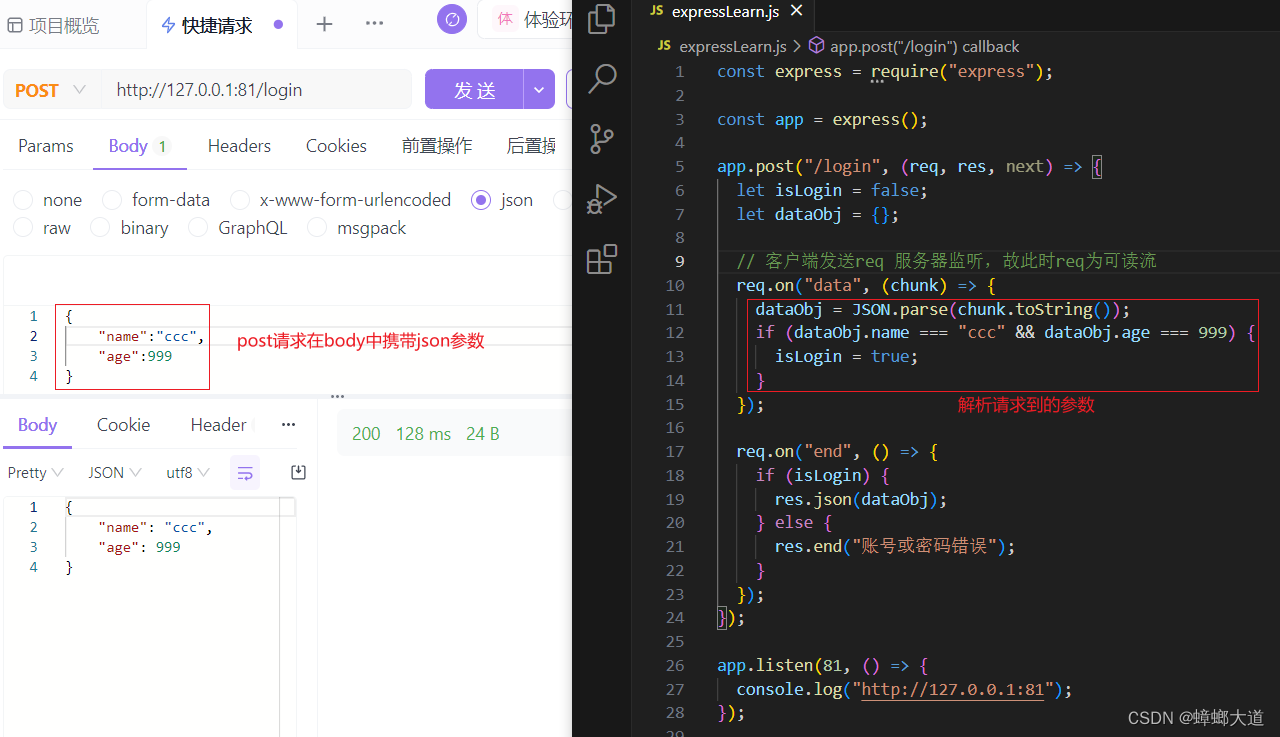Switch to the Params tab
The height and width of the screenshot is (737, 1280).
[x=46, y=146]
